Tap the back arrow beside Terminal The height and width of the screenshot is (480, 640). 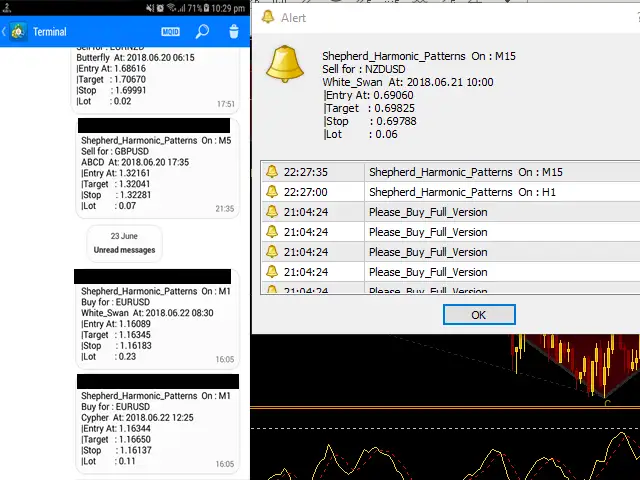5,32
